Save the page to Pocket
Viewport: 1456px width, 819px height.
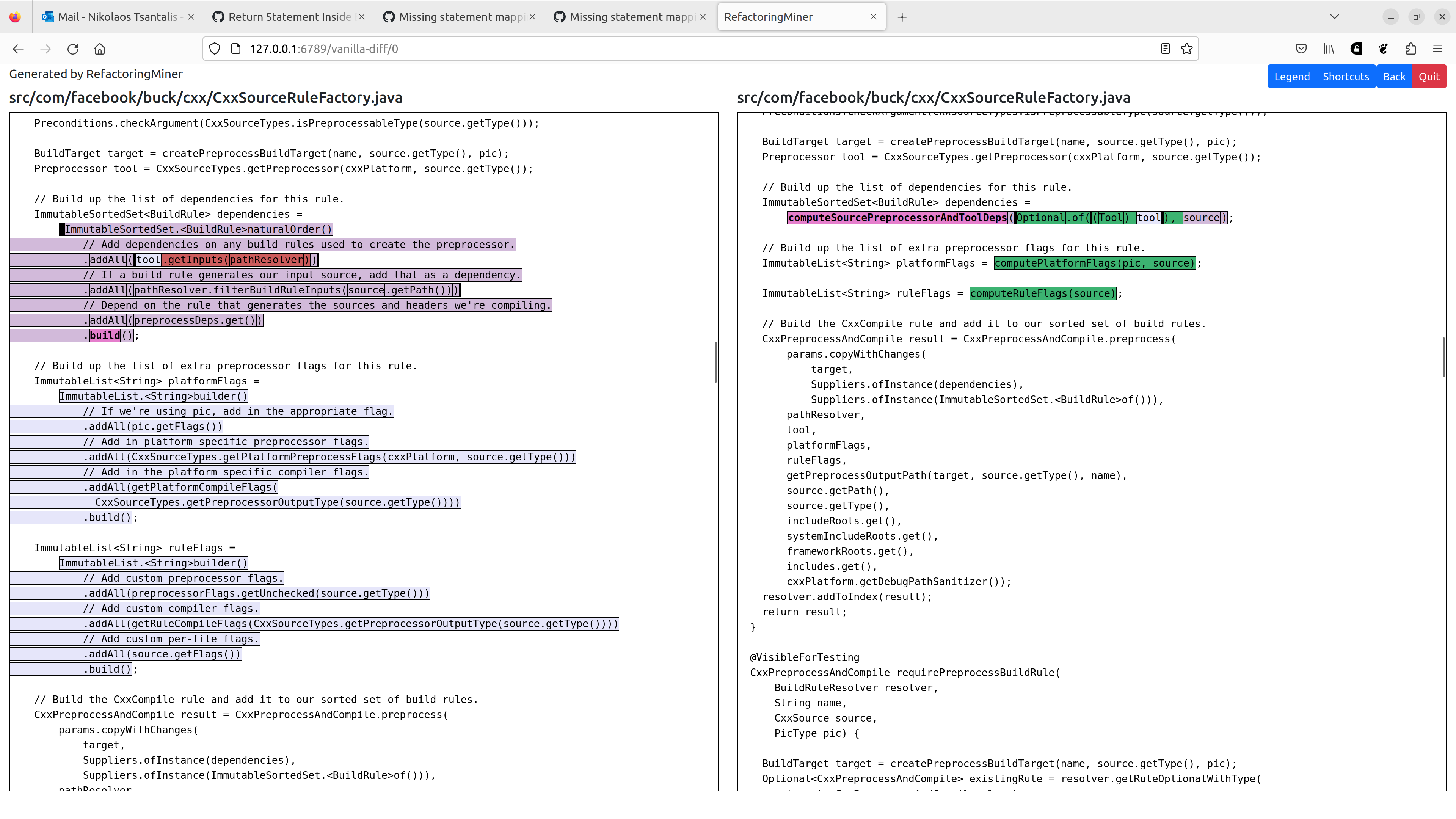click(x=1301, y=49)
